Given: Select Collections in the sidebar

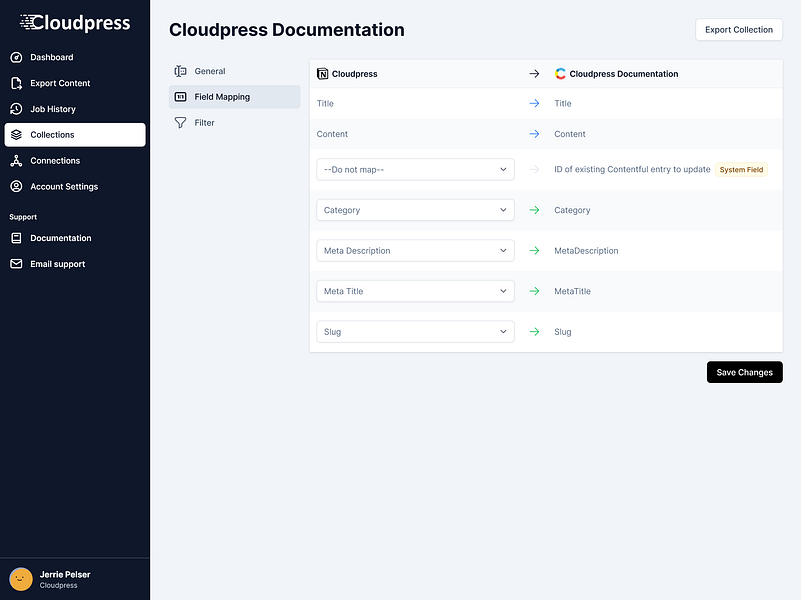Looking at the screenshot, I should click(x=75, y=135).
